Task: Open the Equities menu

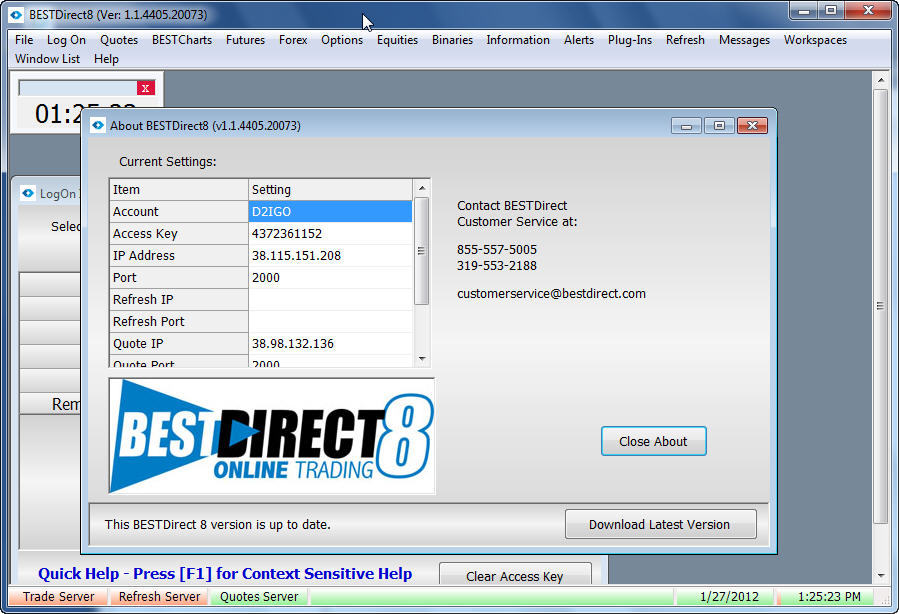Action: click(397, 40)
